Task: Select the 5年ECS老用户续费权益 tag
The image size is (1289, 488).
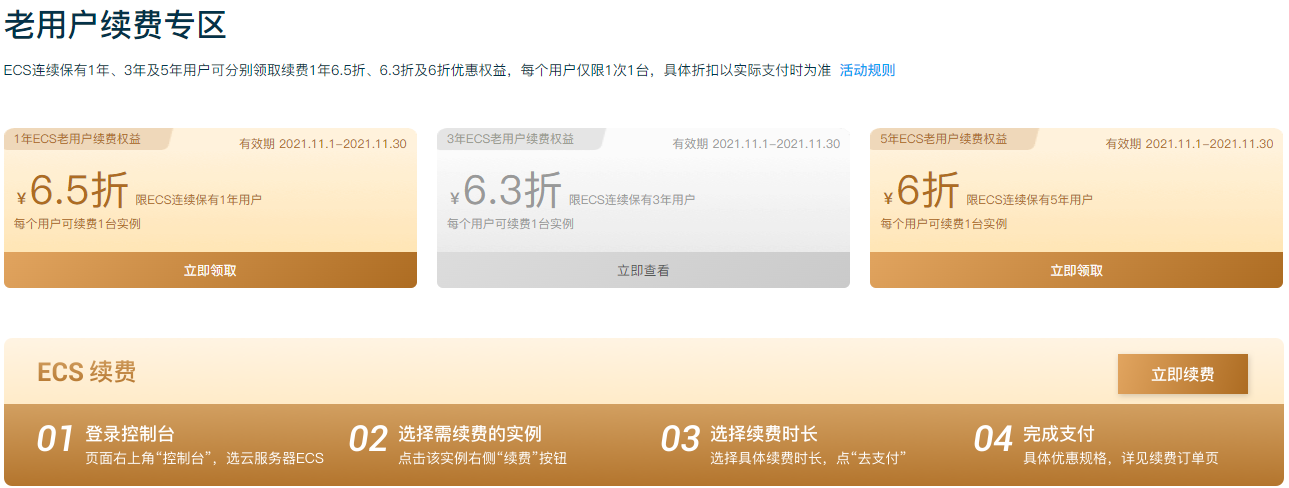Action: point(943,140)
